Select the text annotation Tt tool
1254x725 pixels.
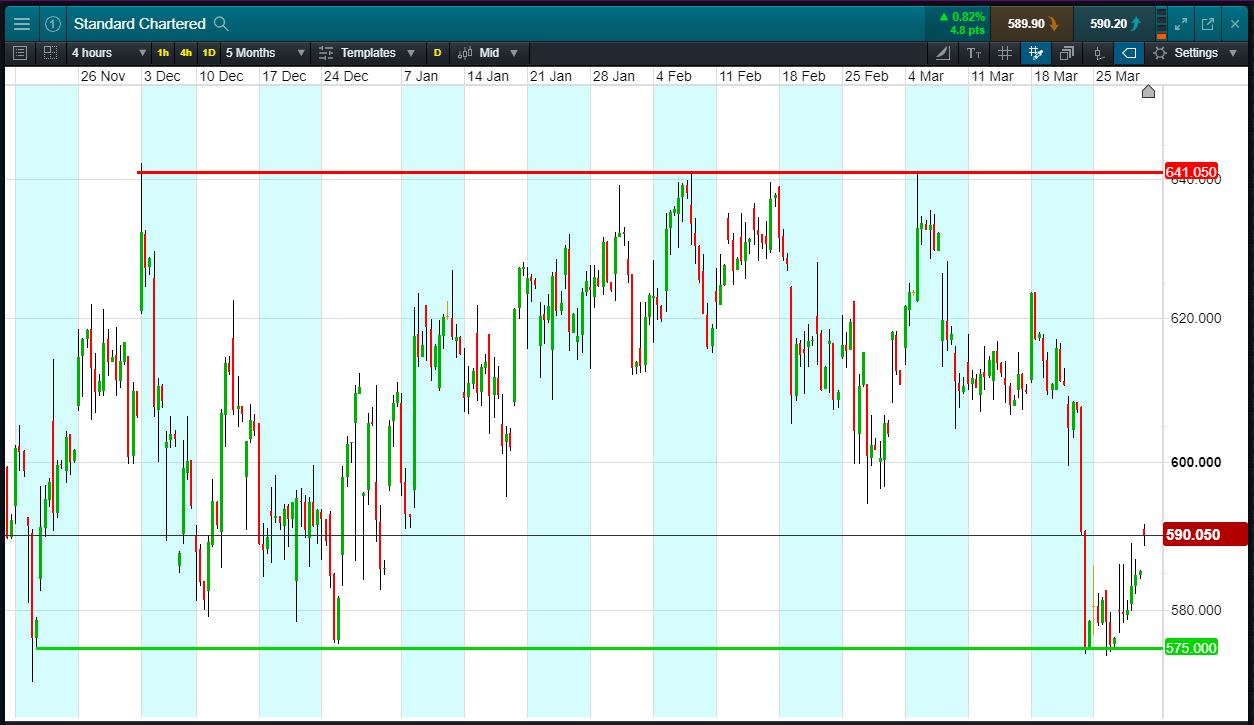pyautogui.click(x=975, y=53)
